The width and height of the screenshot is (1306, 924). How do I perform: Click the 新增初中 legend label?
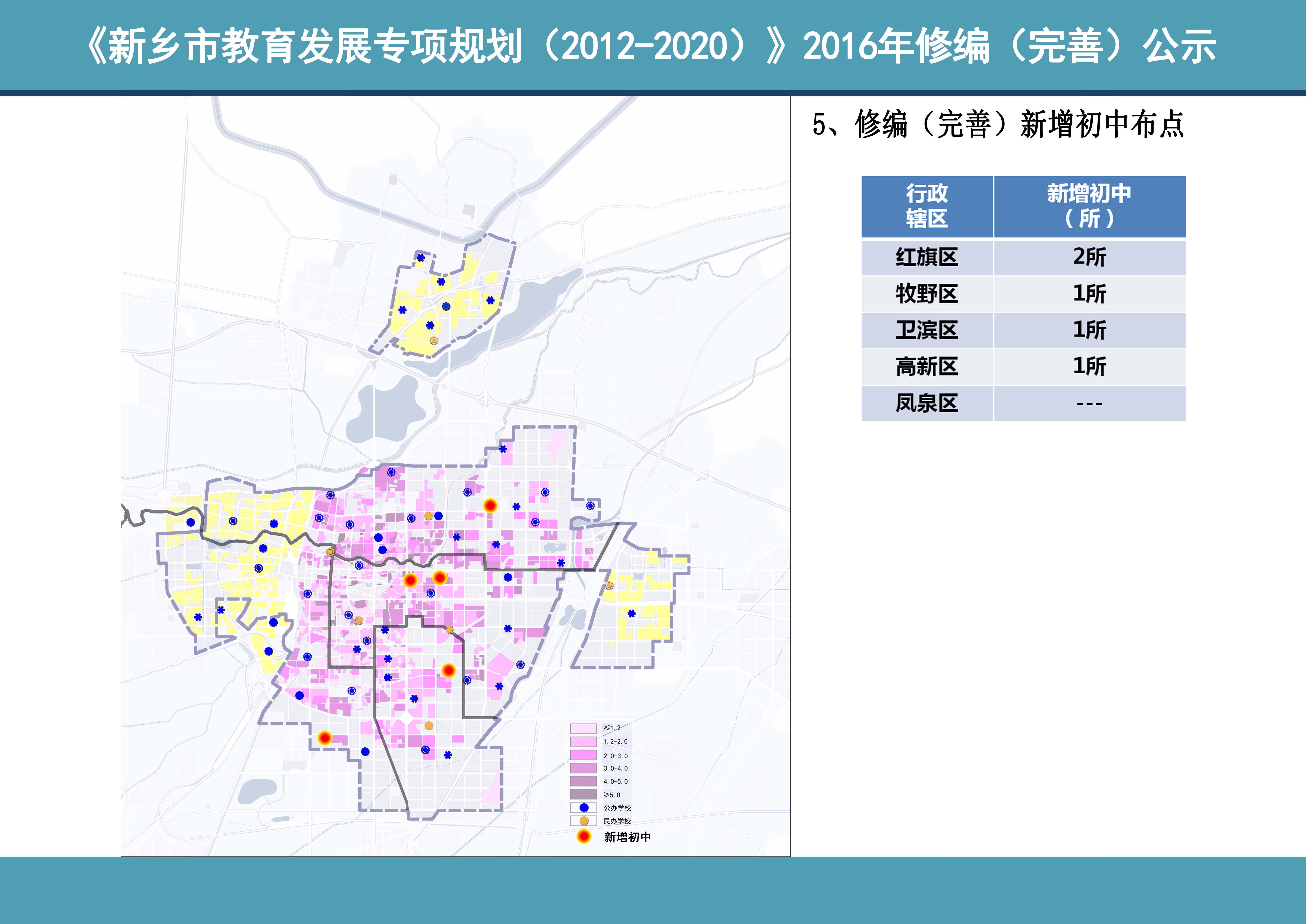(x=627, y=837)
